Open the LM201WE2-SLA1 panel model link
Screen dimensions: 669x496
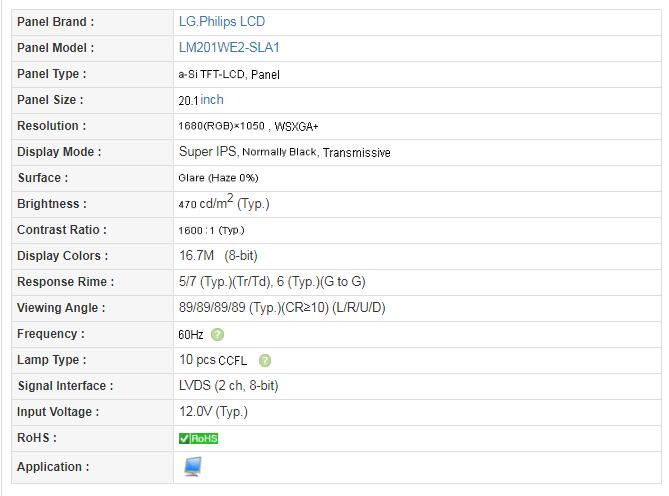[229, 47]
